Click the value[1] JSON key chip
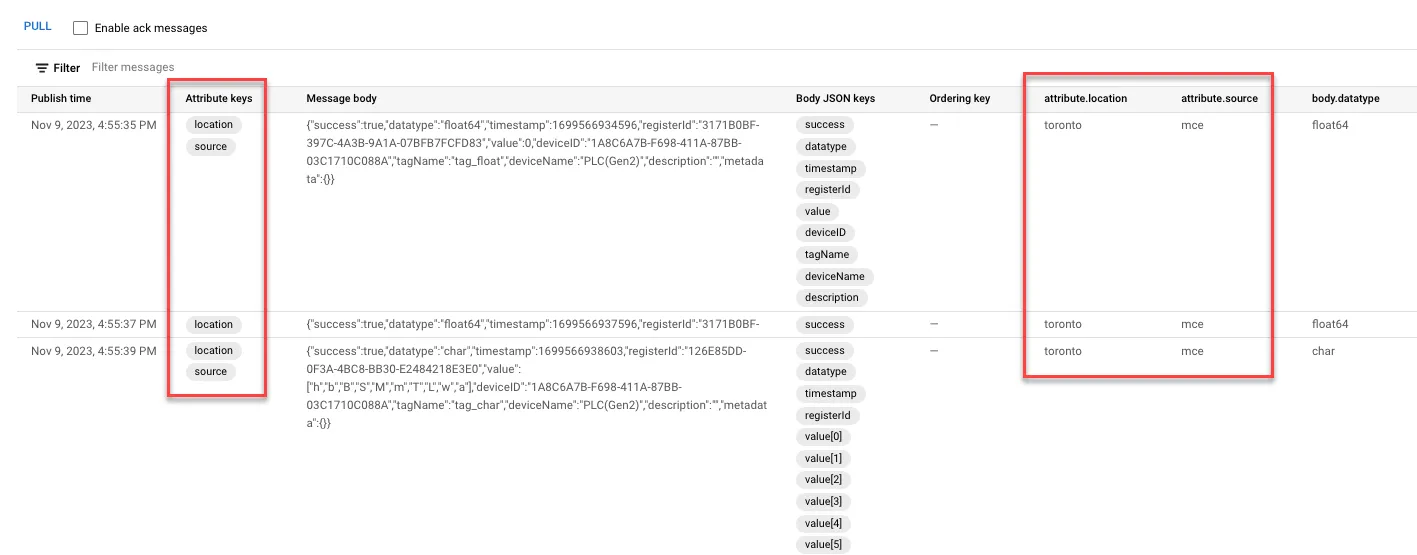 point(824,458)
